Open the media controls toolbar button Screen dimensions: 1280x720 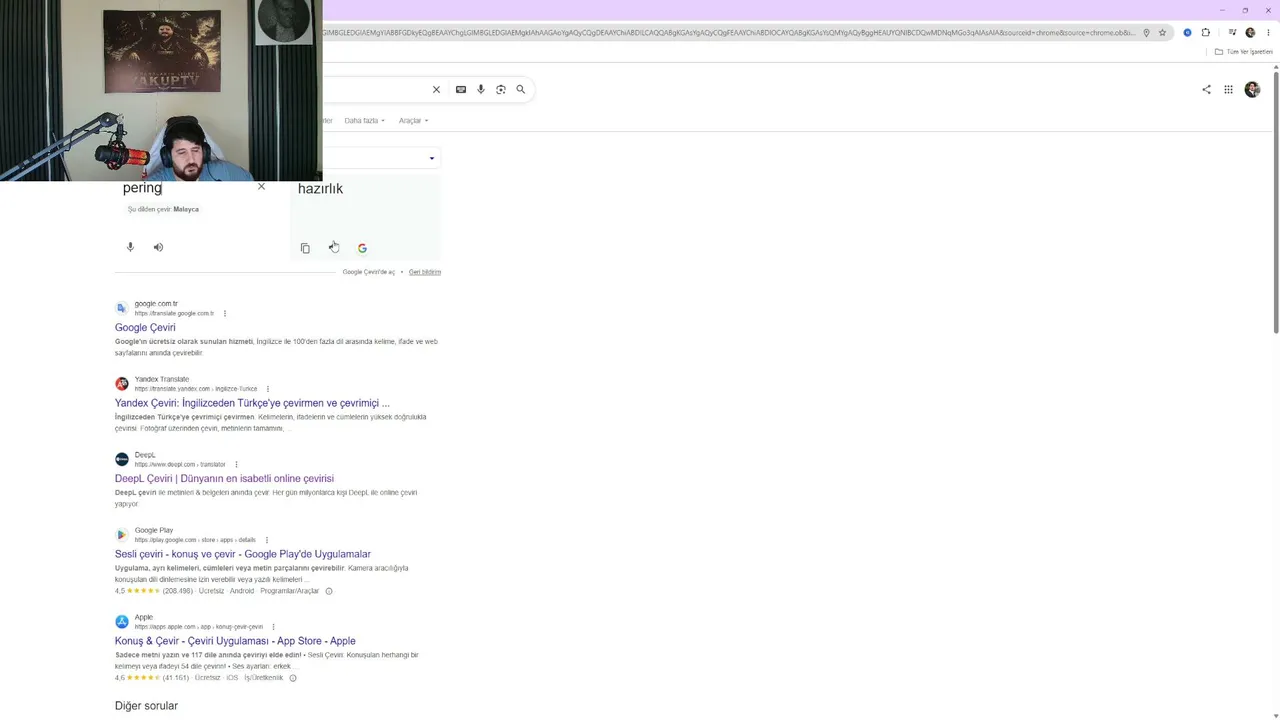(1233, 33)
